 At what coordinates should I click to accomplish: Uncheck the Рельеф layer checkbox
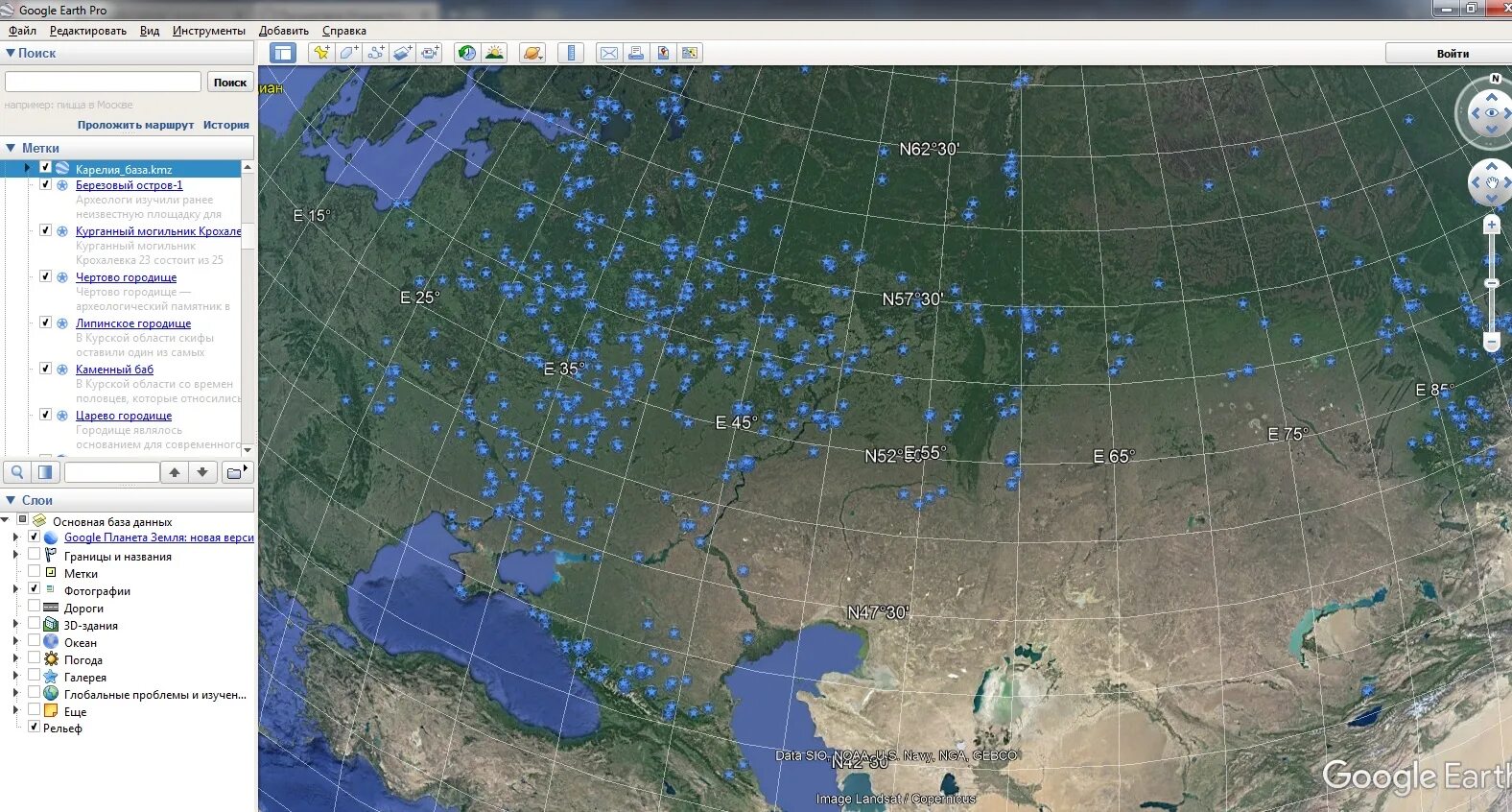34,727
